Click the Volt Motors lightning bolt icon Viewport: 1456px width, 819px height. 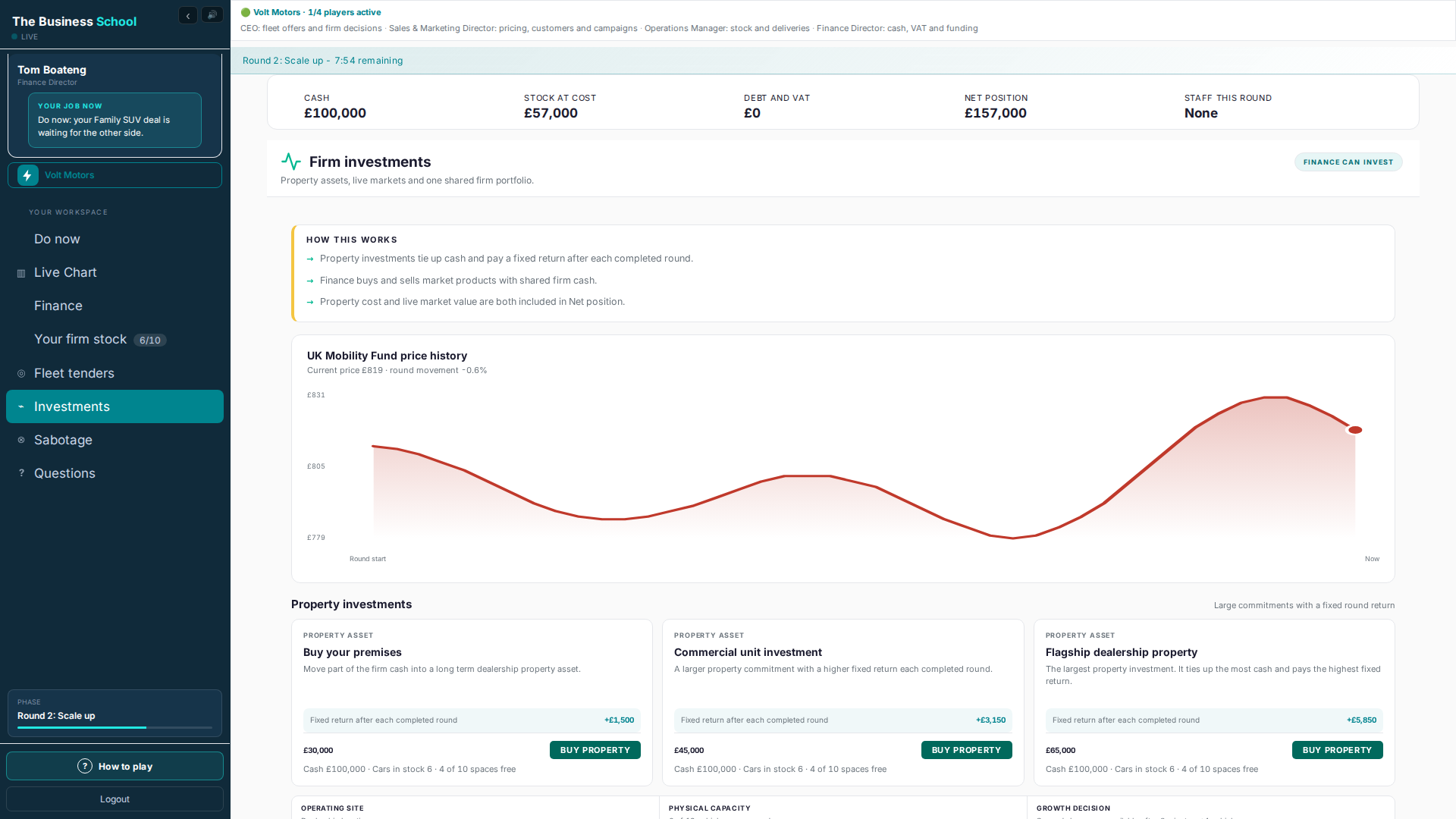click(x=28, y=175)
